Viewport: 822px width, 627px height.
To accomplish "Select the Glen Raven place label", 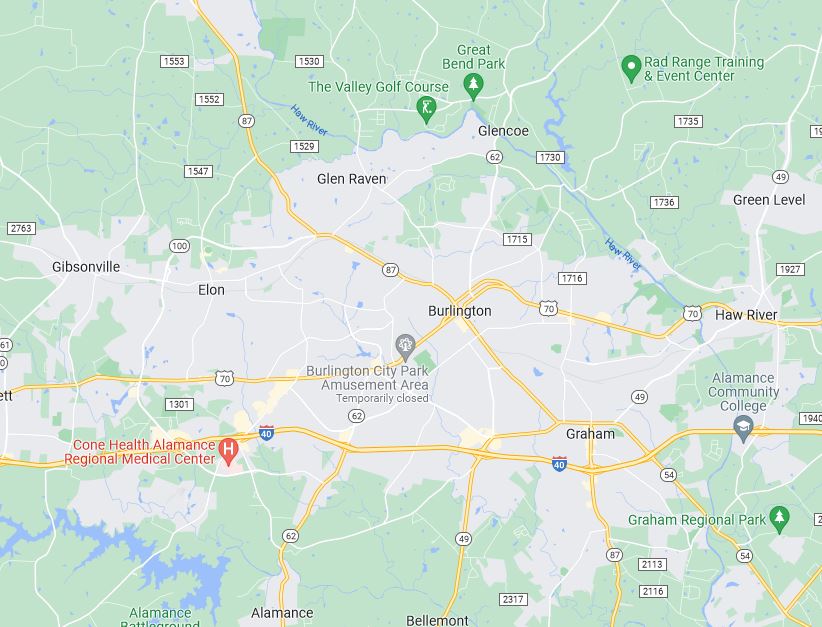I will click(351, 179).
